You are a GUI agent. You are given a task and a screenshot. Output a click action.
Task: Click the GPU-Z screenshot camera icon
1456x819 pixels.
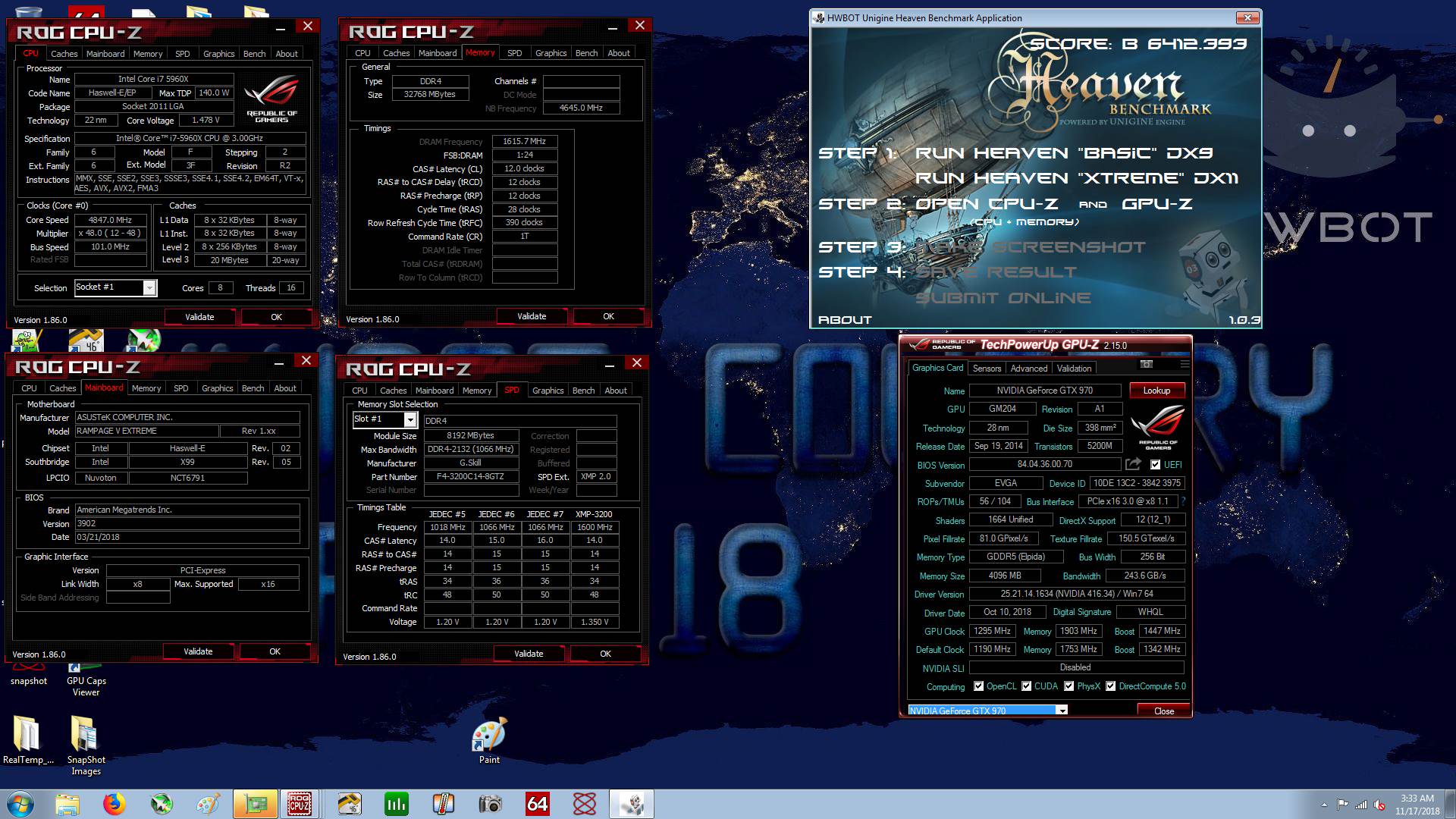1147,365
